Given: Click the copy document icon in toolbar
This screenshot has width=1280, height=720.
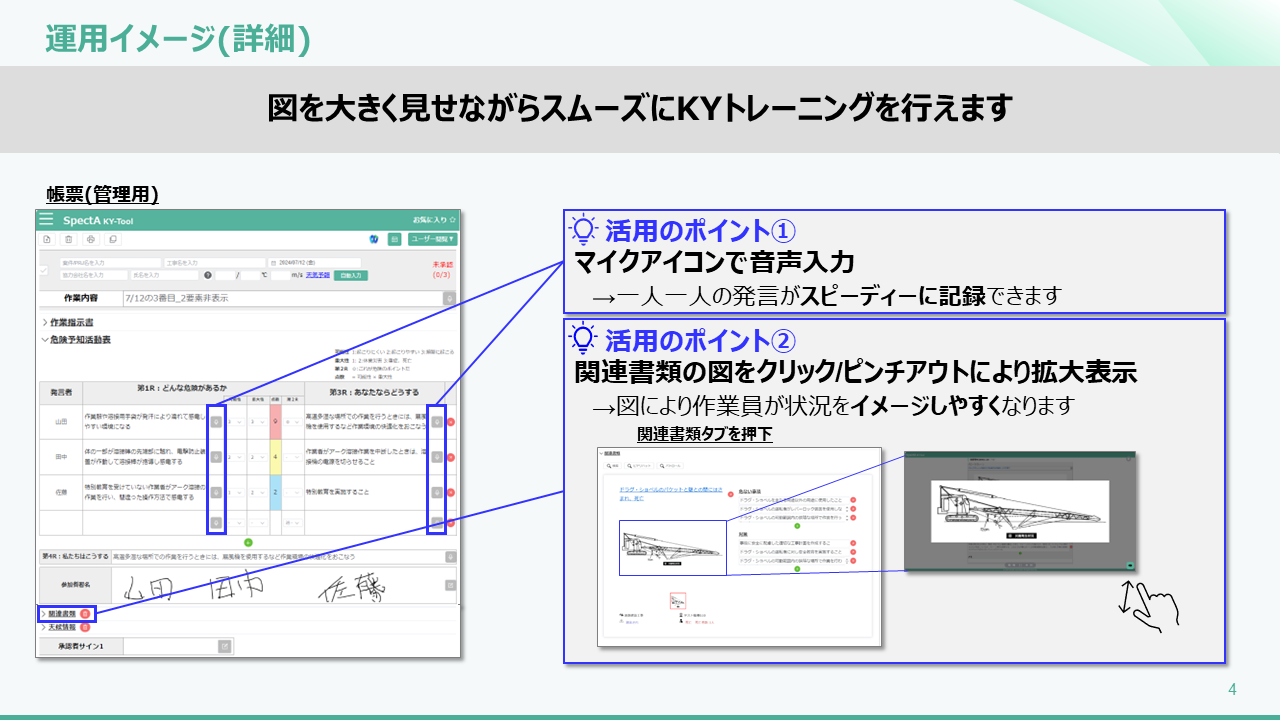Looking at the screenshot, I should (112, 240).
